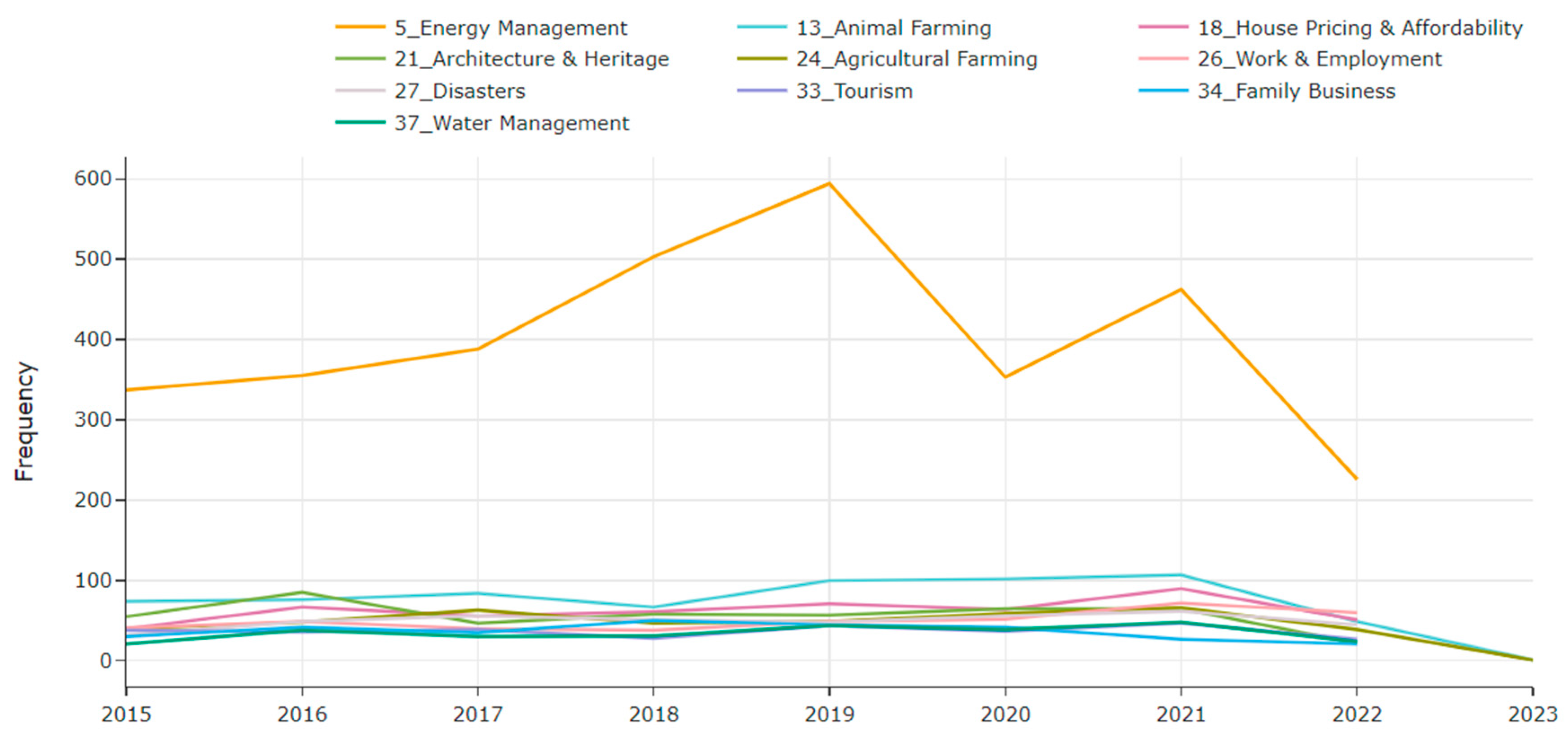Screen dimensions: 1568x744
Task: Toggle the 27_Disasters legend entry
Action: point(459,91)
